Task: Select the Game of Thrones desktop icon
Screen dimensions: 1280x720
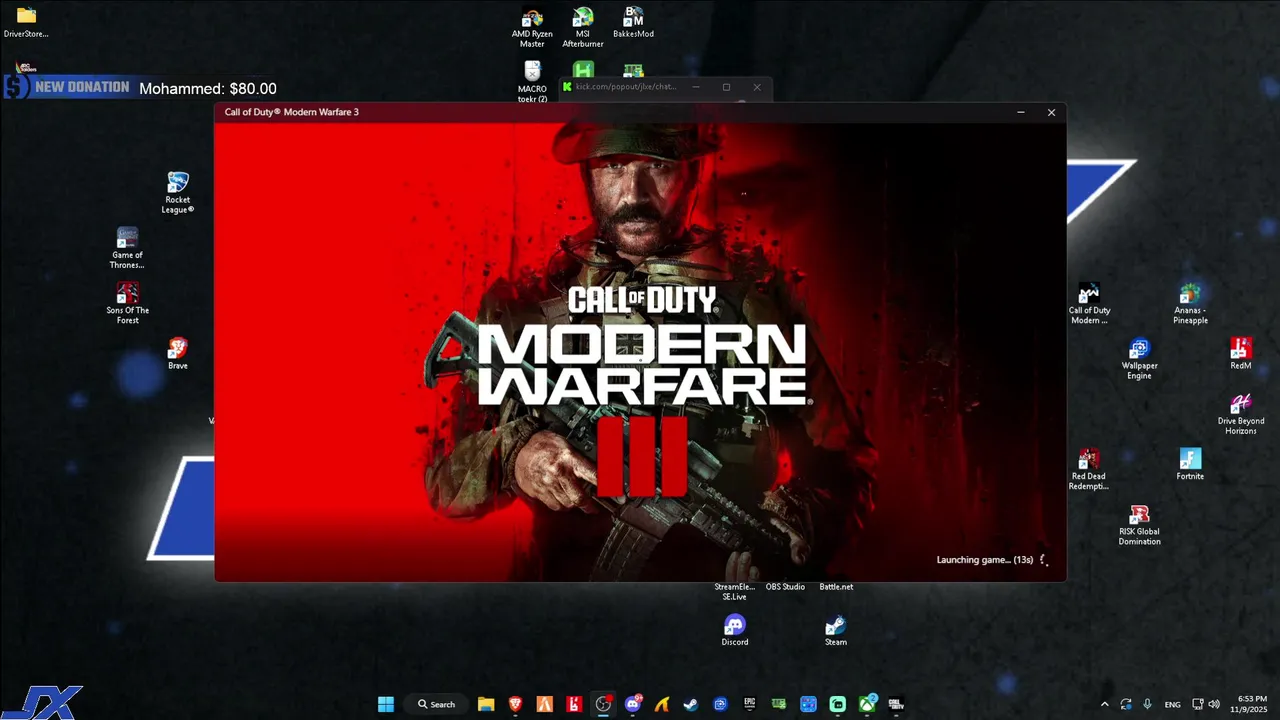Action: pyautogui.click(x=127, y=248)
